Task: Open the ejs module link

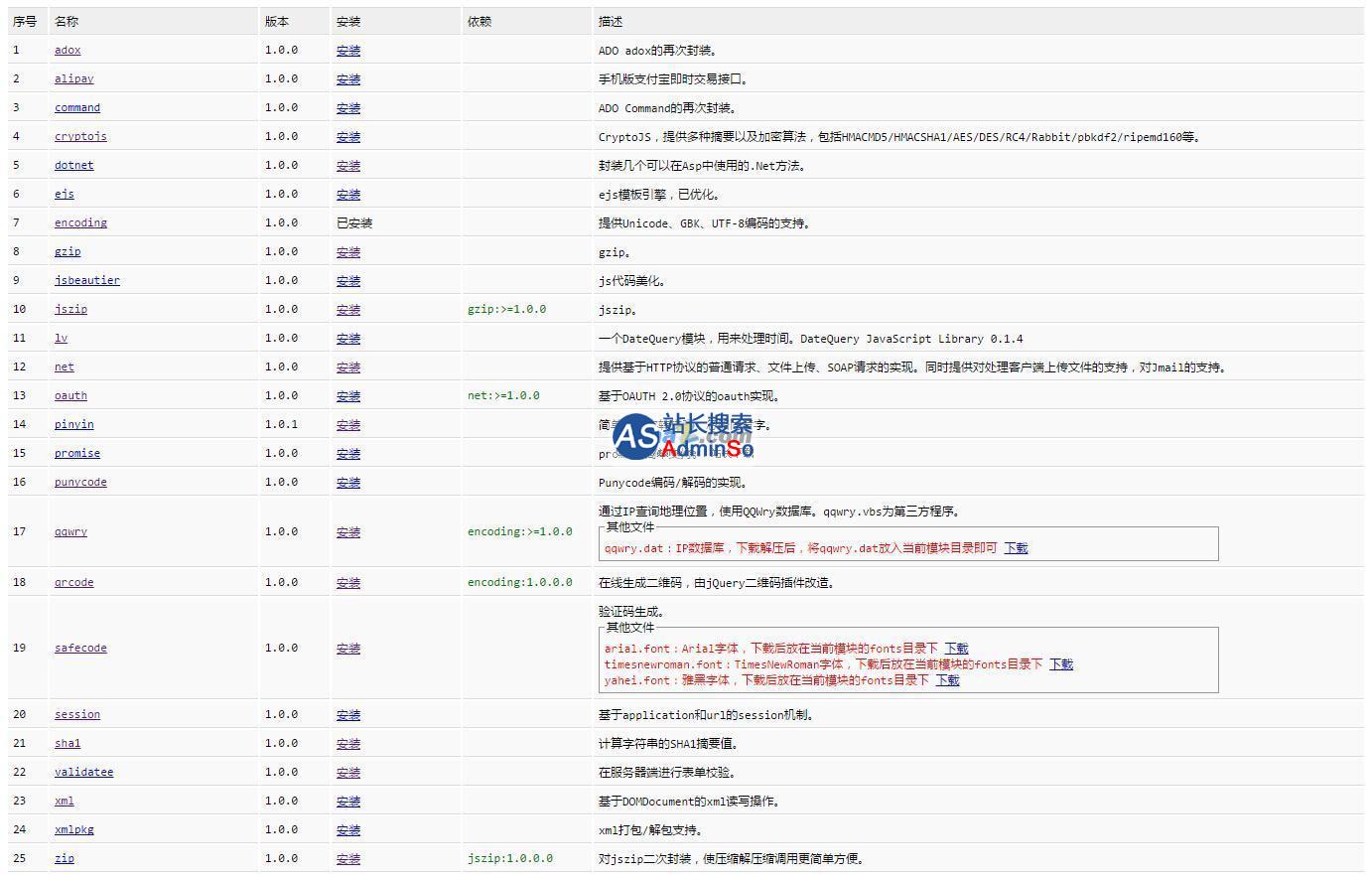Action: click(65, 194)
